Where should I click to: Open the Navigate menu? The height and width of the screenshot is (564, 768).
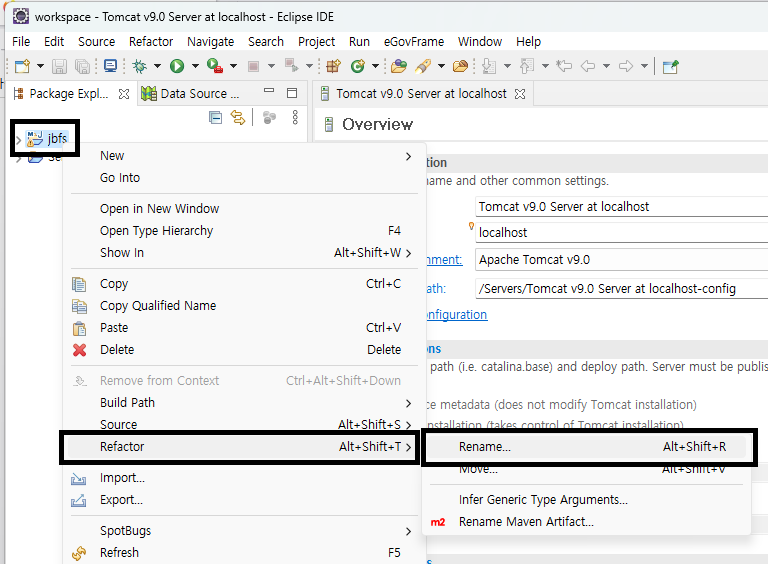(211, 42)
